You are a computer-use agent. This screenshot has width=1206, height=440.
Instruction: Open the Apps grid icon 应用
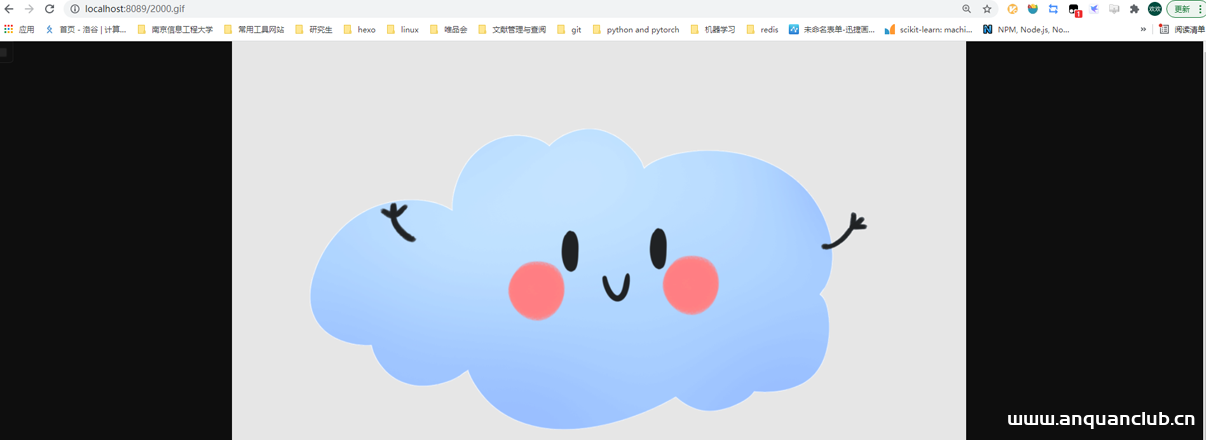pyautogui.click(x=19, y=30)
